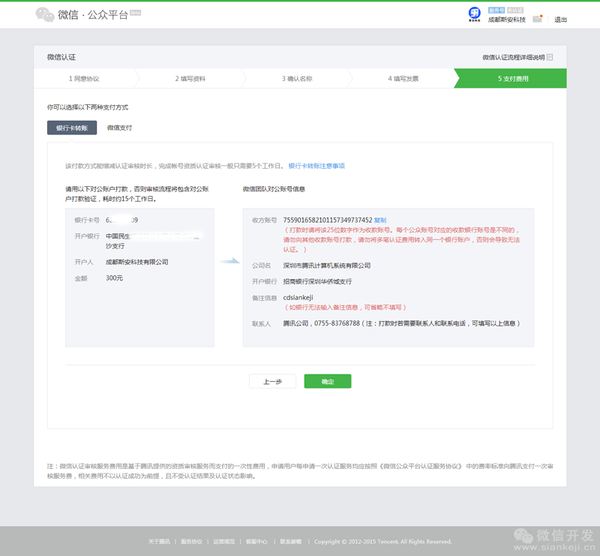
Task: Open 客服中心 footer link
Action: pyautogui.click(x=257, y=541)
